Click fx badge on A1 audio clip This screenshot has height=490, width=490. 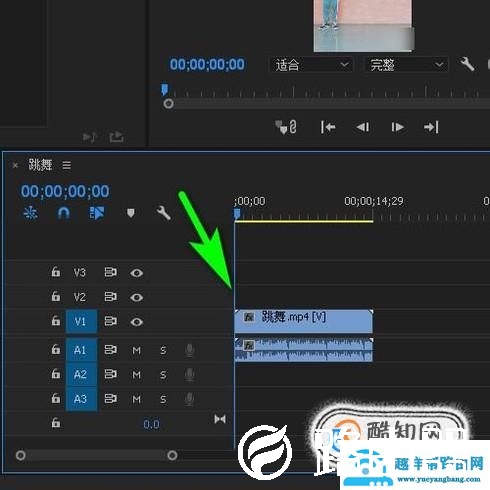point(249,345)
